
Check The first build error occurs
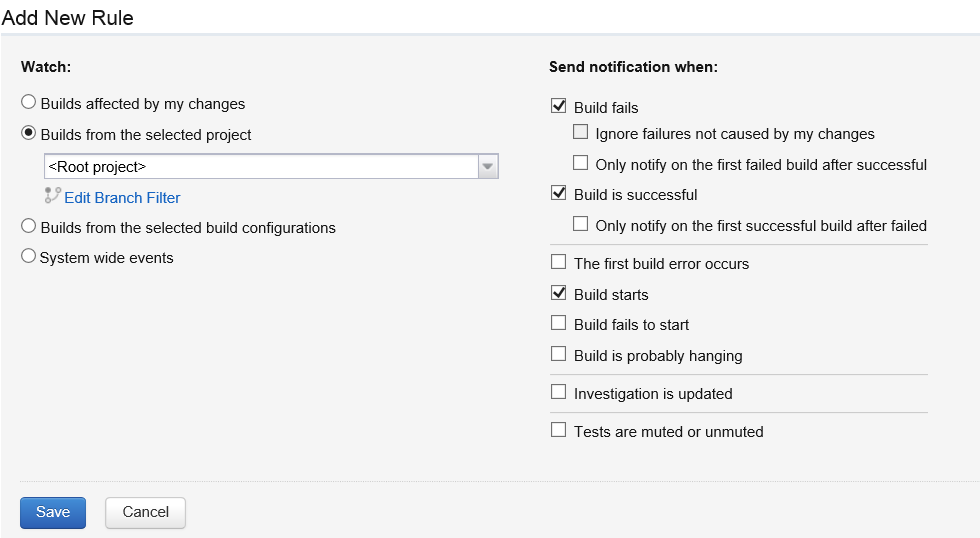pos(558,262)
